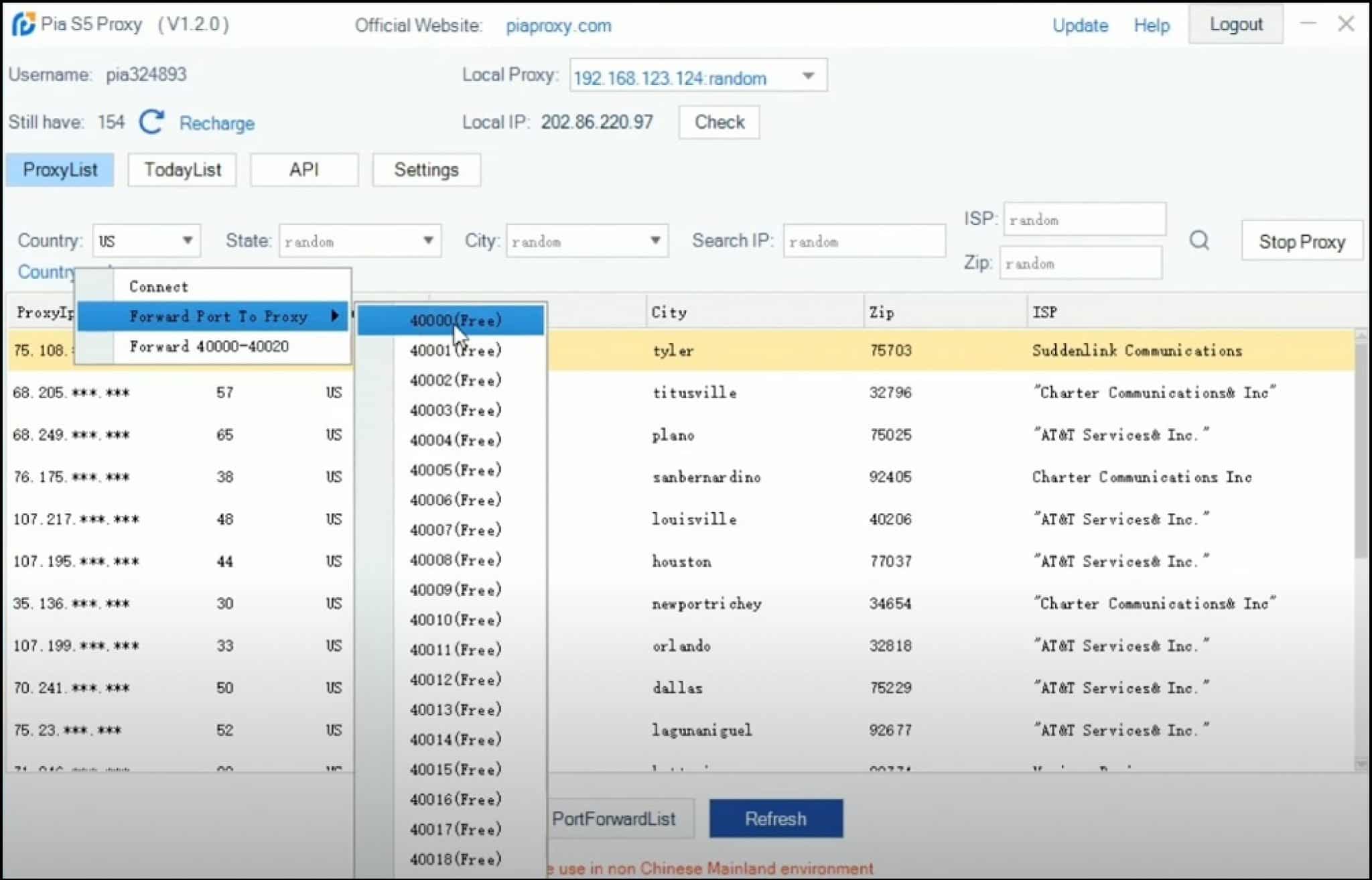Click the city cell 'orlando'

tap(681, 645)
